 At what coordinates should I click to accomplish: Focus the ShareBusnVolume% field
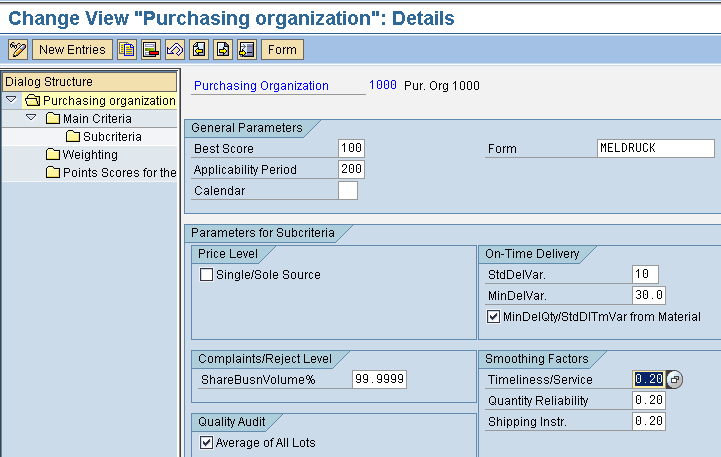coord(379,380)
